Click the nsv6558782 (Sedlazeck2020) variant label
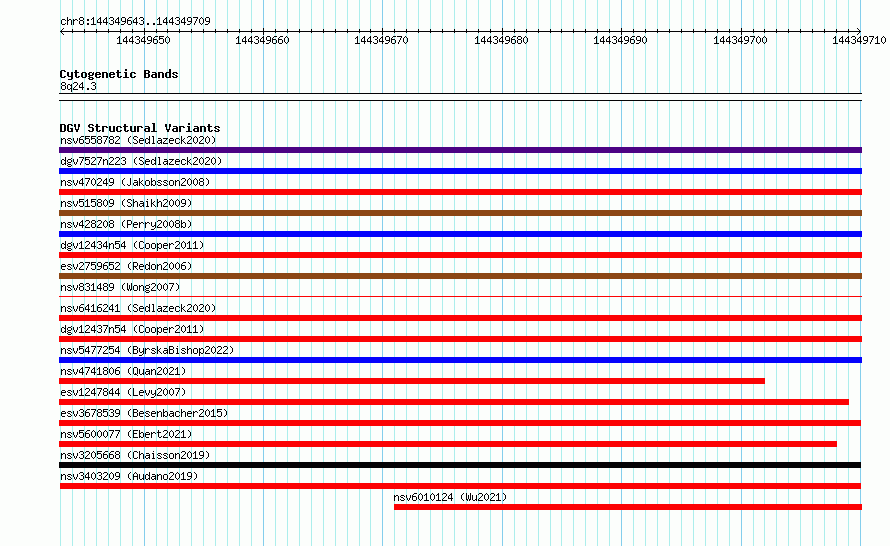This screenshot has width=890, height=546. pos(138,140)
